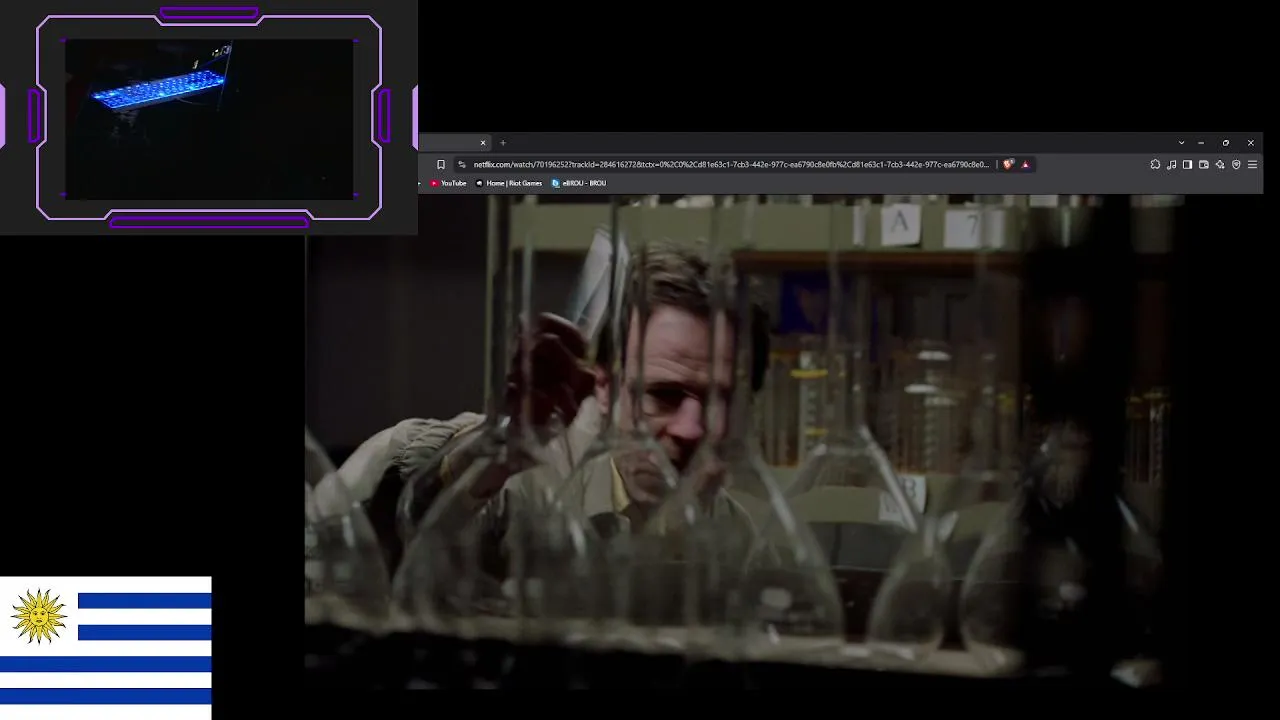
Task: Close the browser window
Action: click(x=1250, y=143)
